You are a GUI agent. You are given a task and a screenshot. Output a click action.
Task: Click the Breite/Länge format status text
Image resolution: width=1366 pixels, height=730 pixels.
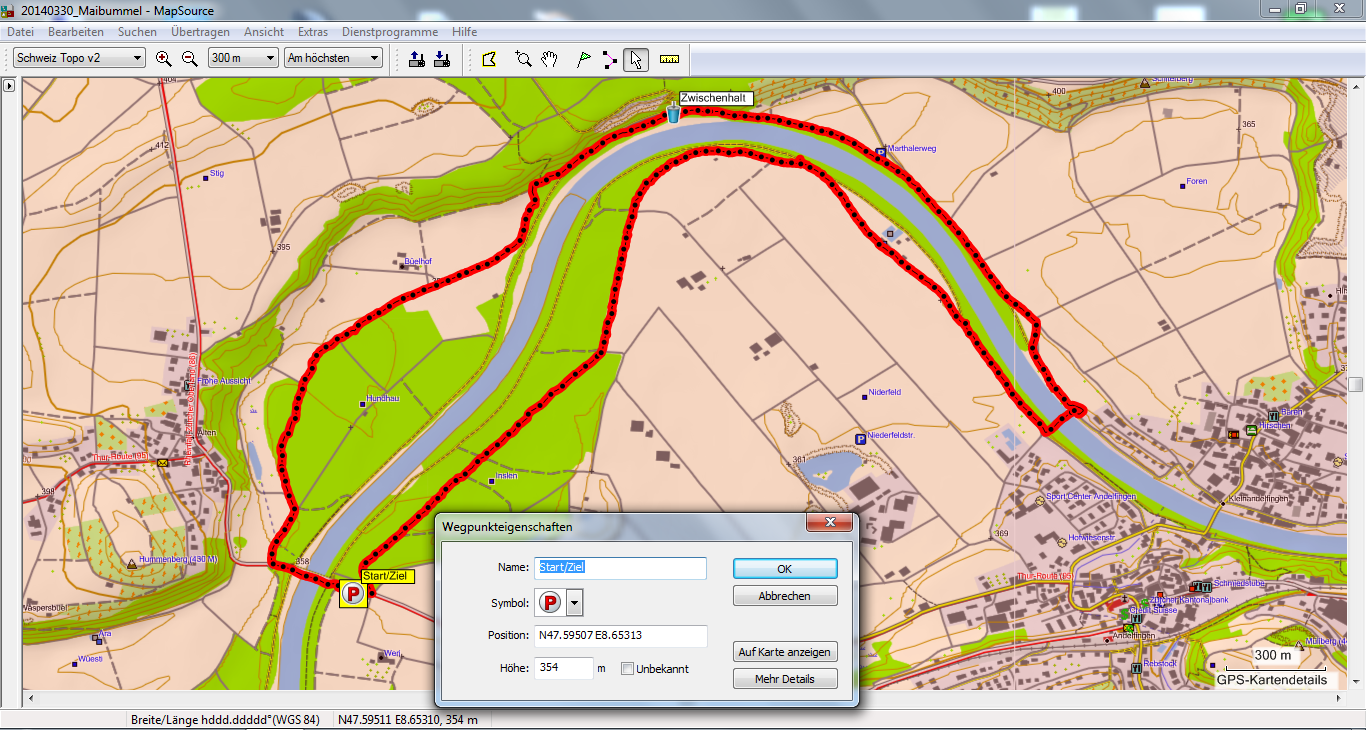[225, 719]
